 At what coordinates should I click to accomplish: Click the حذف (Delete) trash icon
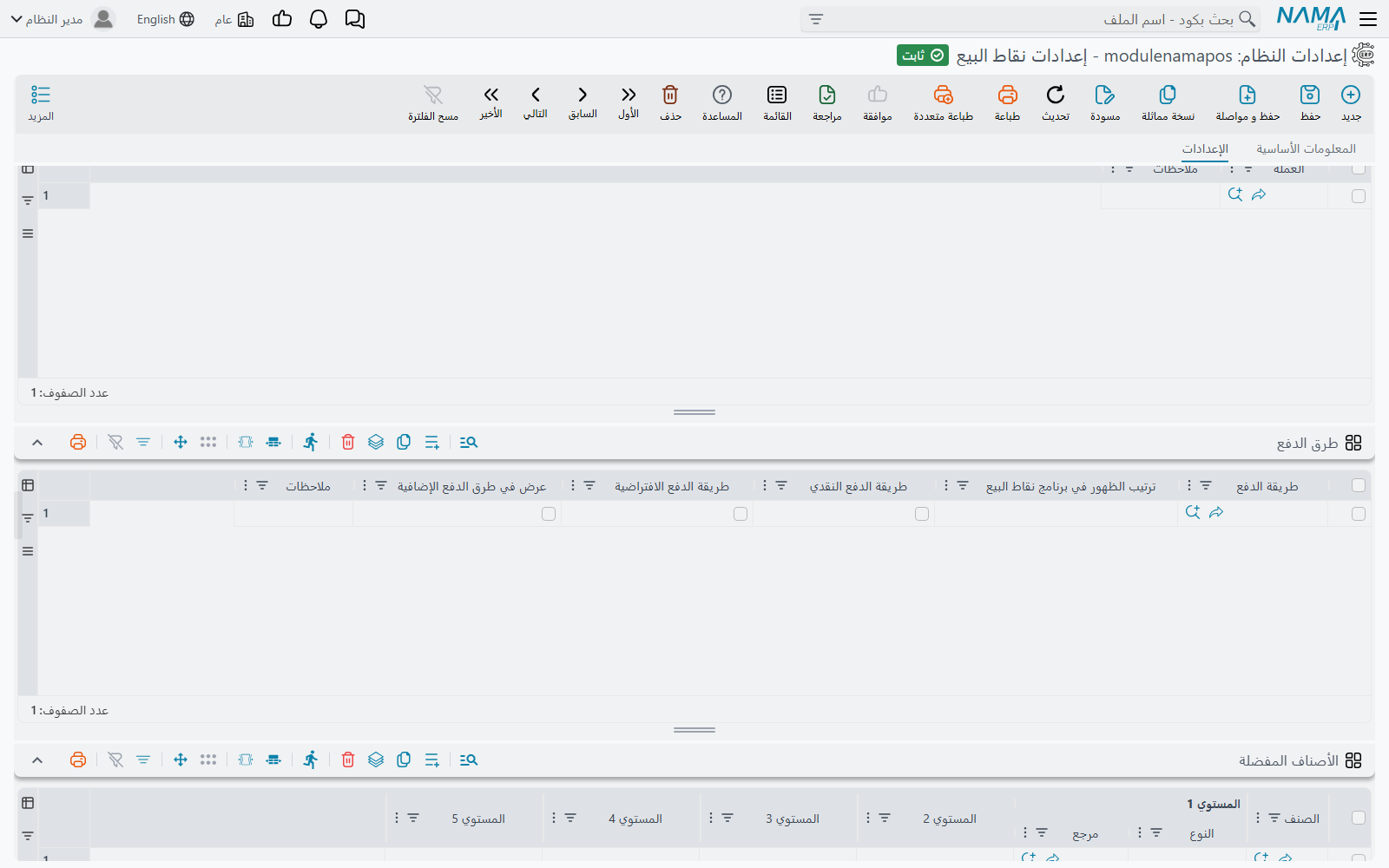coord(670,95)
